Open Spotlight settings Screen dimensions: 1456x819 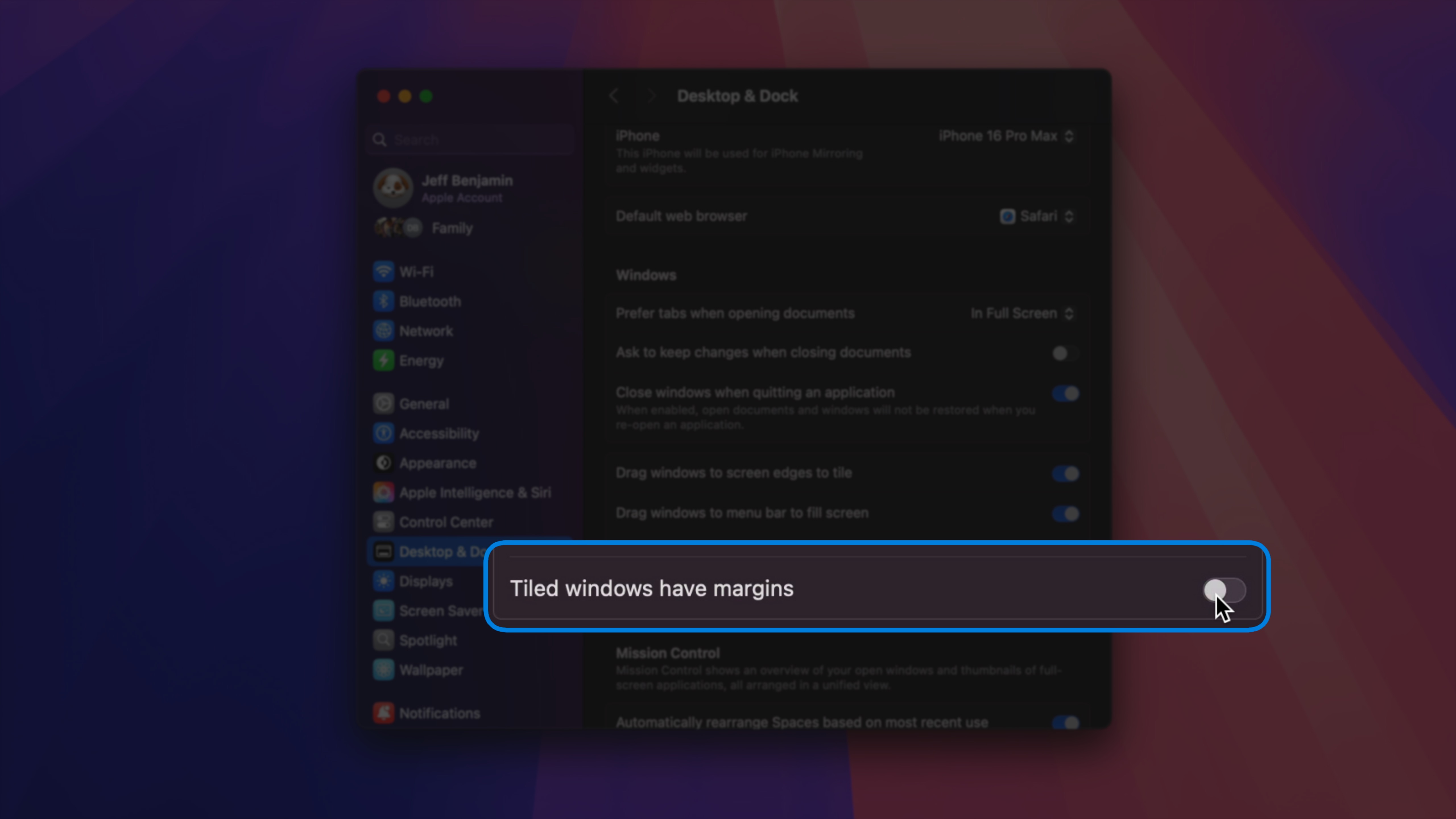[x=427, y=640]
